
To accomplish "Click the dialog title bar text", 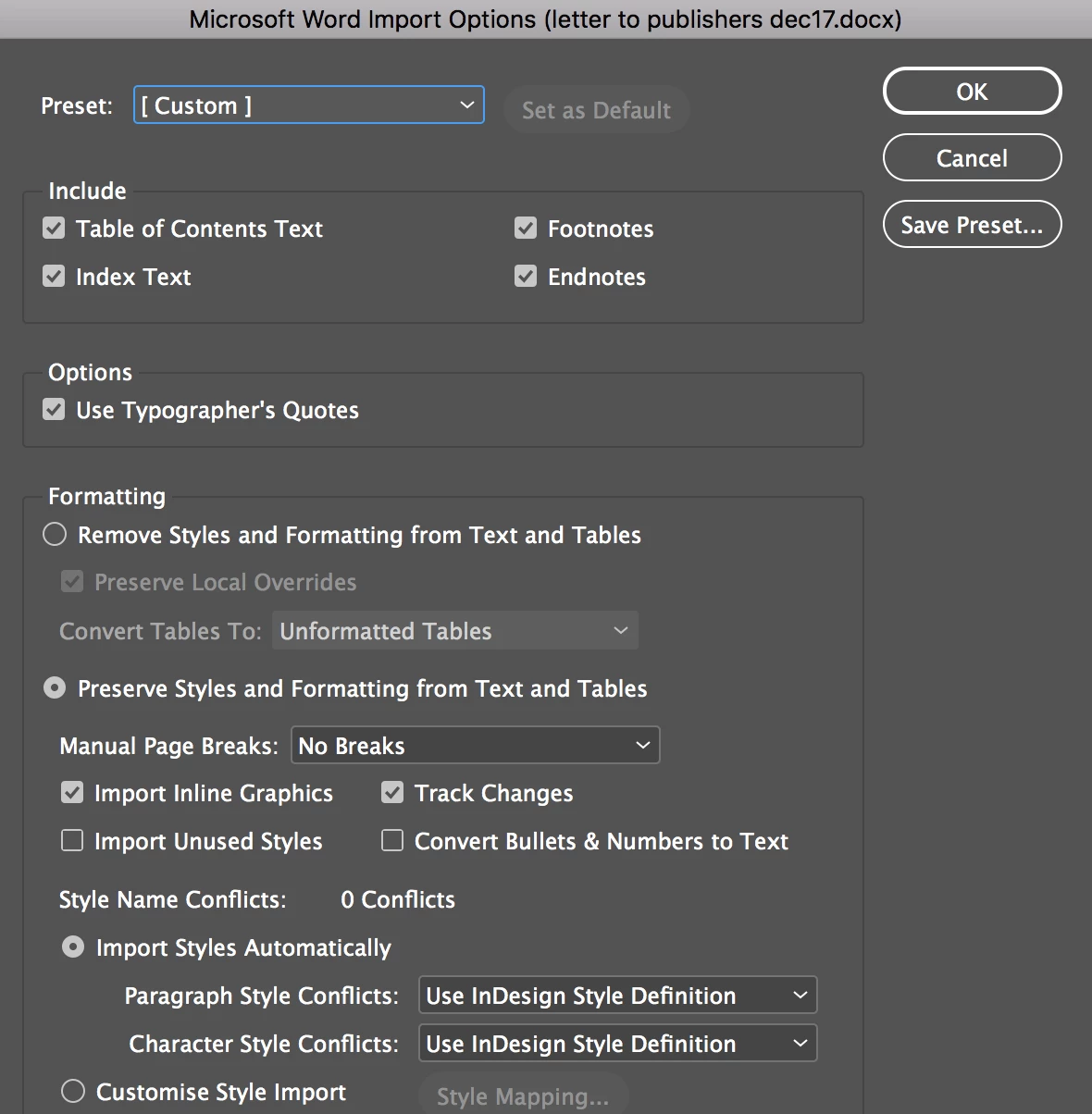I will click(546, 19).
